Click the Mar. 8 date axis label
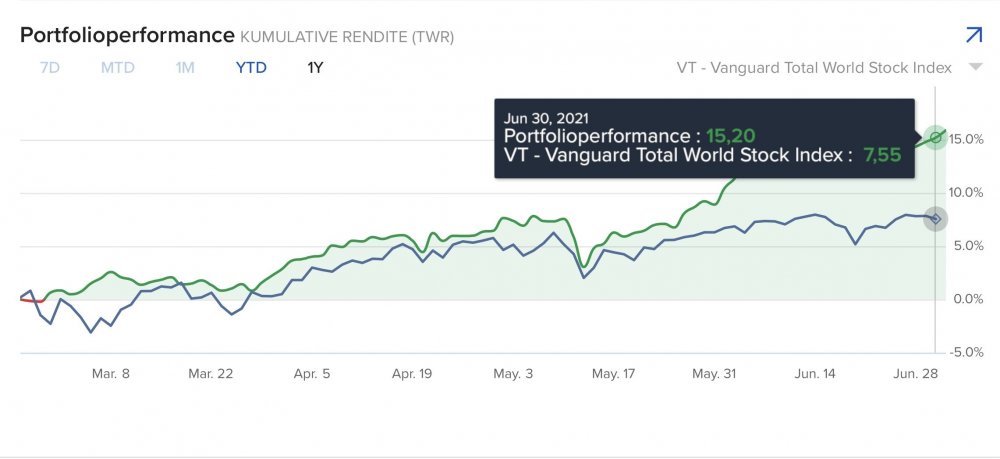Image resolution: width=1000 pixels, height=459 pixels. (x=110, y=373)
